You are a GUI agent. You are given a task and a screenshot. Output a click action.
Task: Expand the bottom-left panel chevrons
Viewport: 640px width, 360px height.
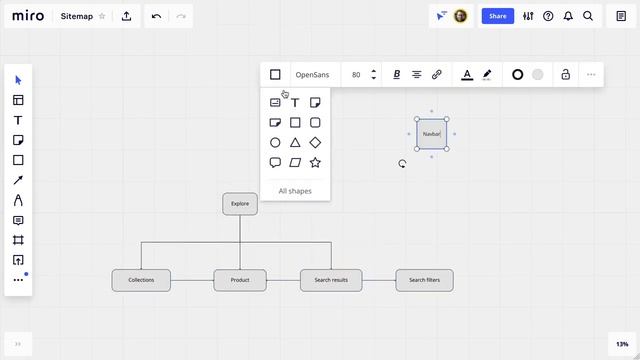coord(18,344)
